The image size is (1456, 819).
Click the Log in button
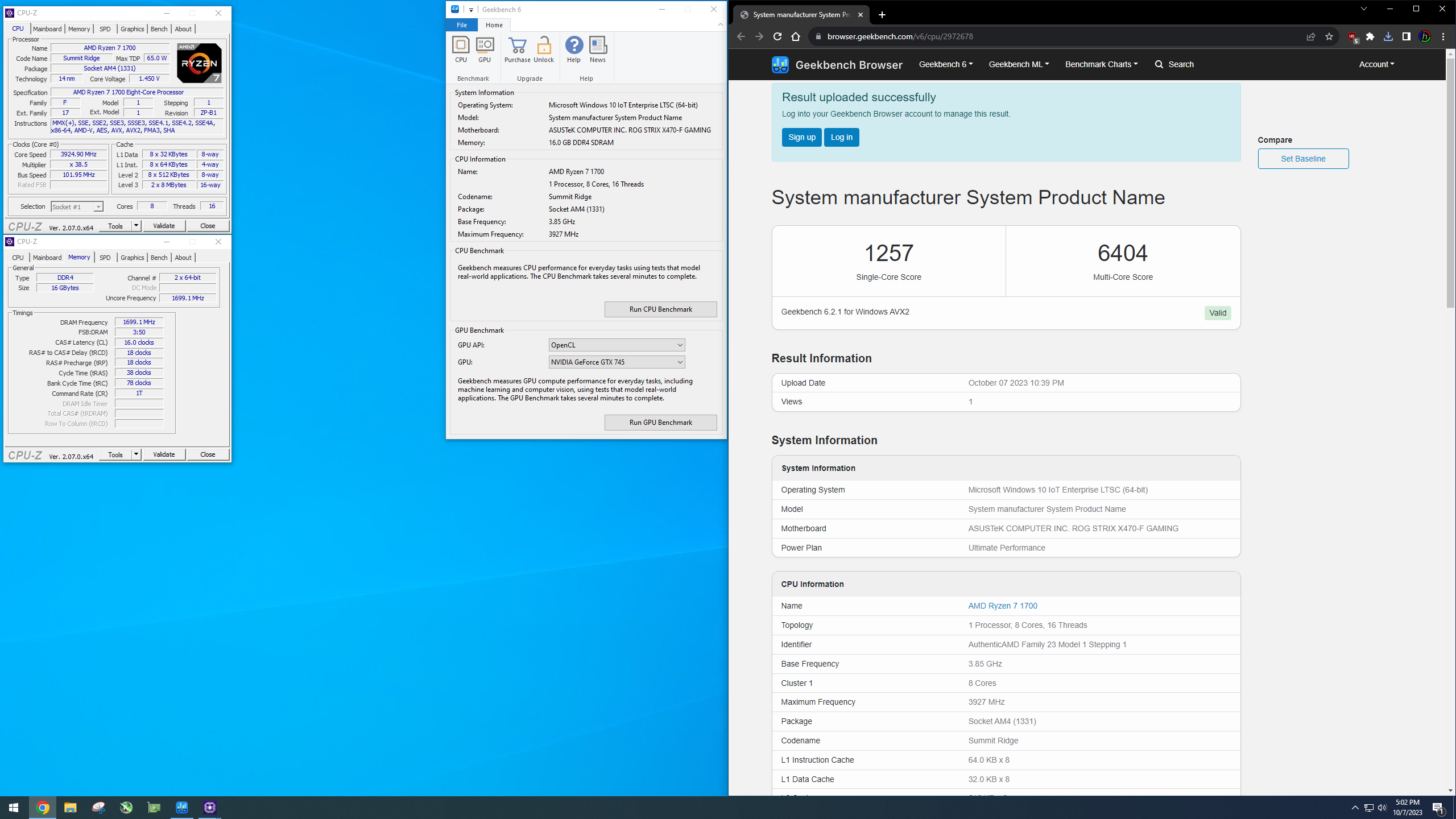[841, 137]
